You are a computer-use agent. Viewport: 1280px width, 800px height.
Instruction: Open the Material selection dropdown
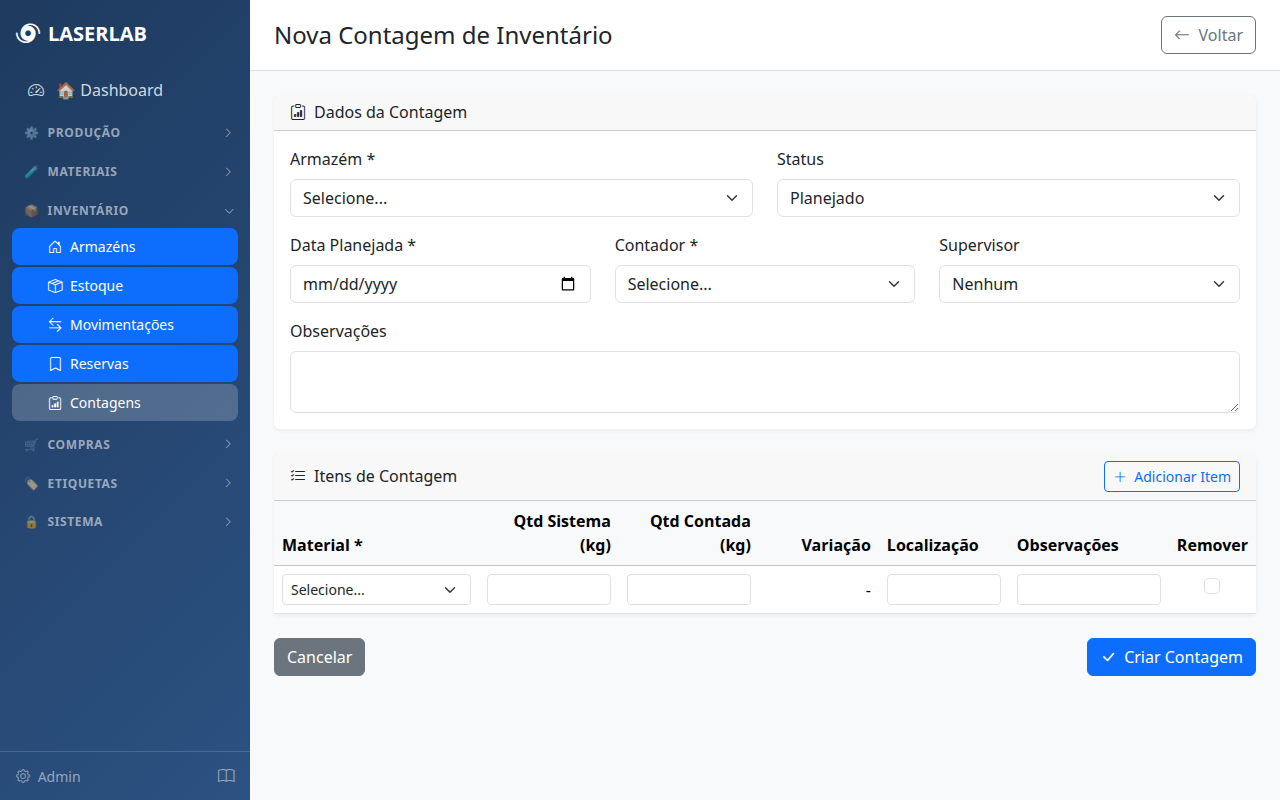click(x=375, y=589)
